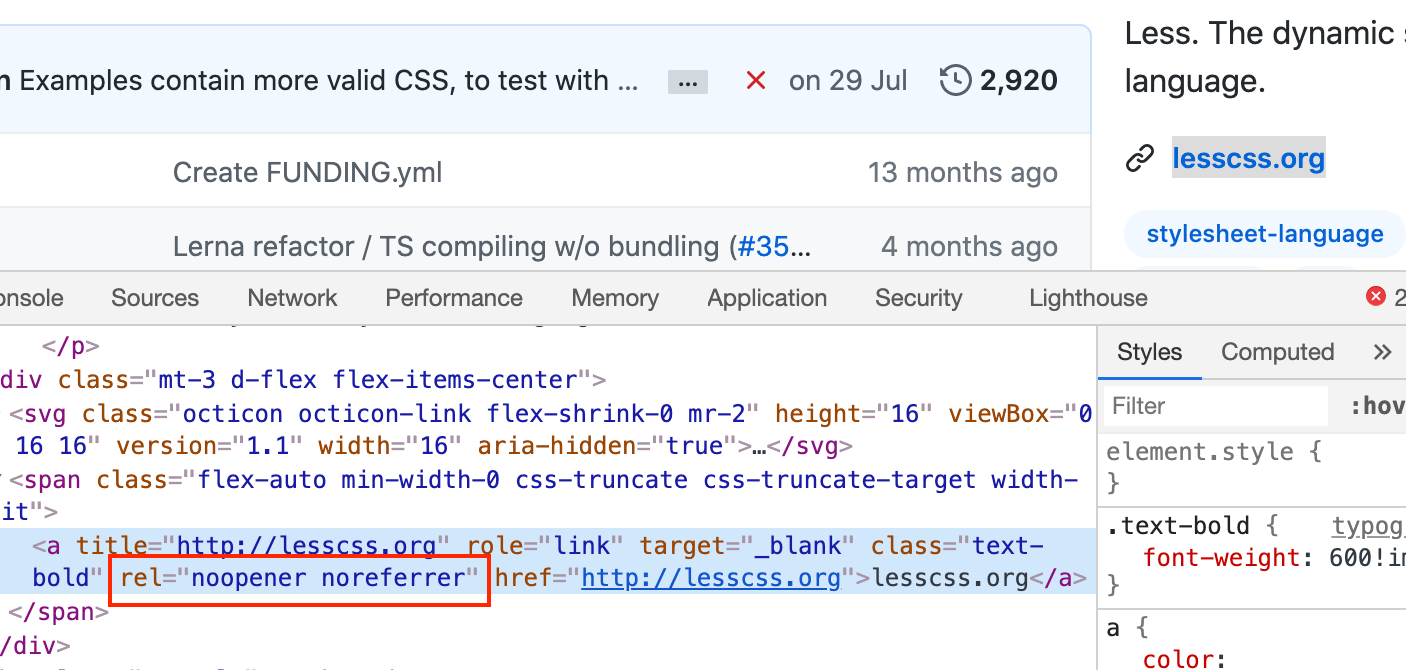Image resolution: width=1406 pixels, height=670 pixels.
Task: Open the Application tab
Action: tap(767, 298)
